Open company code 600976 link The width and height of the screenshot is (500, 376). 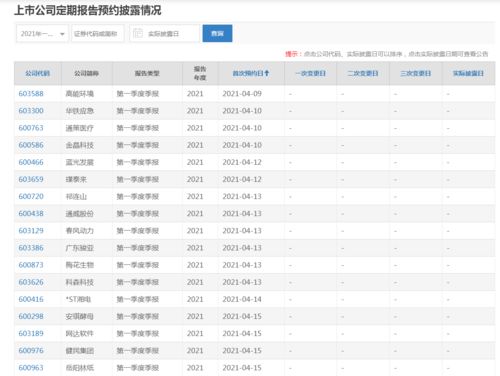coord(31,351)
